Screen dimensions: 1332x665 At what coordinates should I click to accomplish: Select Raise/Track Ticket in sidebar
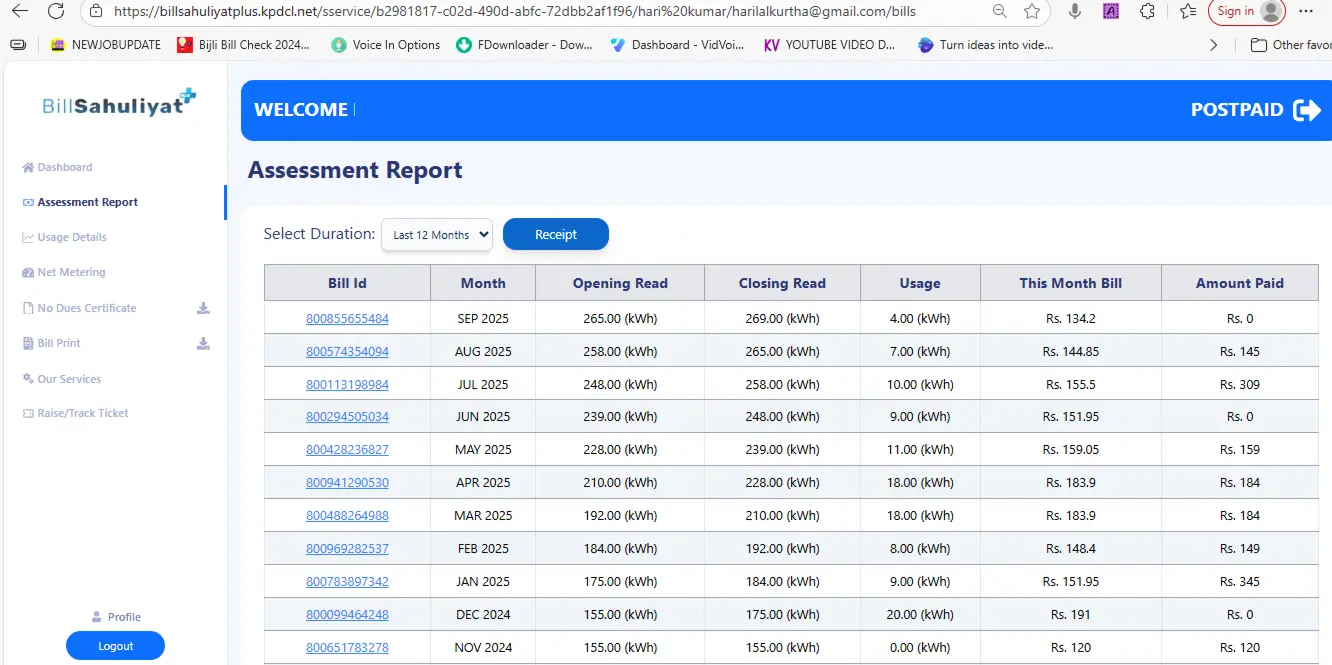tap(82, 413)
